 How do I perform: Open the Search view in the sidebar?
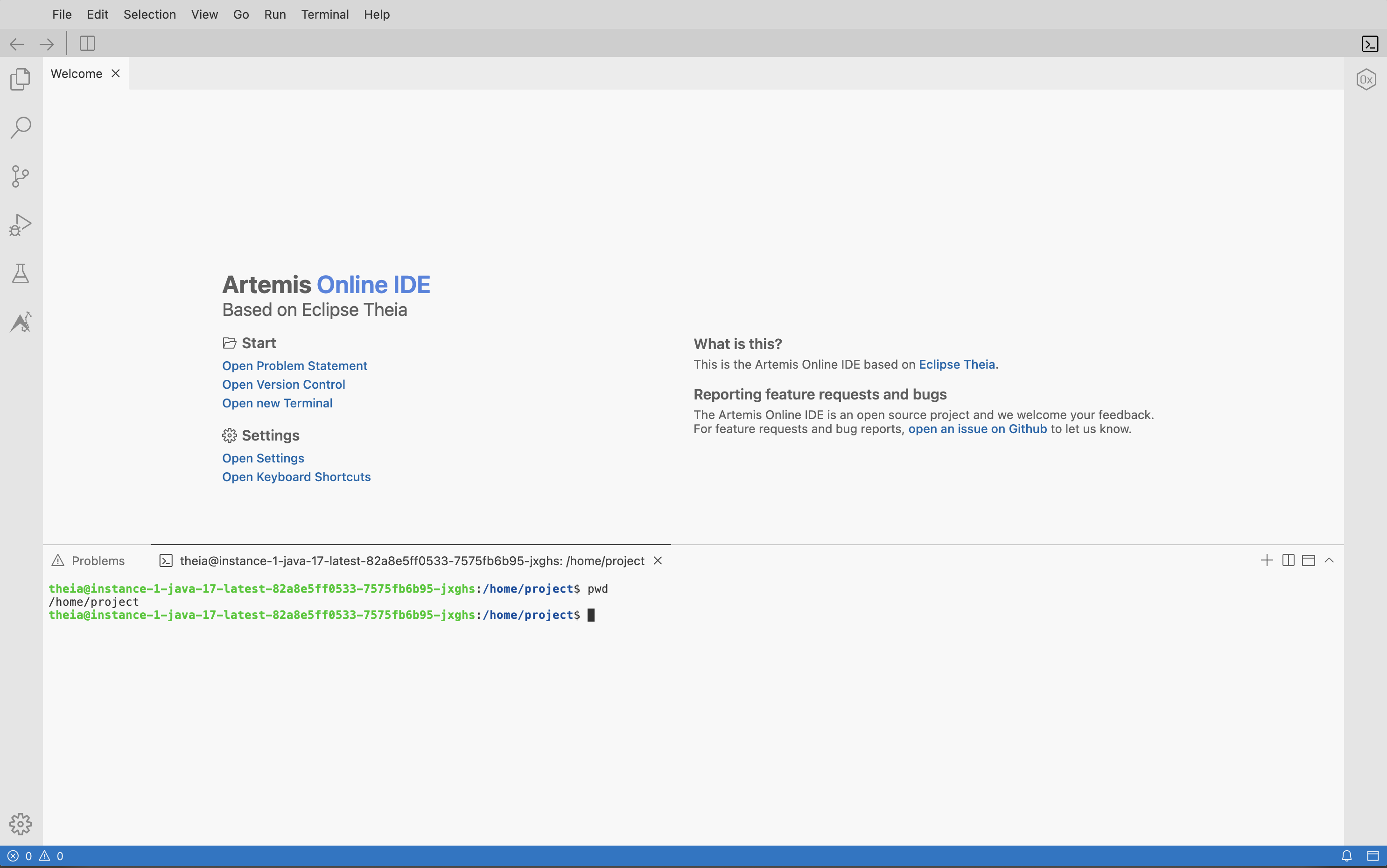pyautogui.click(x=21, y=127)
